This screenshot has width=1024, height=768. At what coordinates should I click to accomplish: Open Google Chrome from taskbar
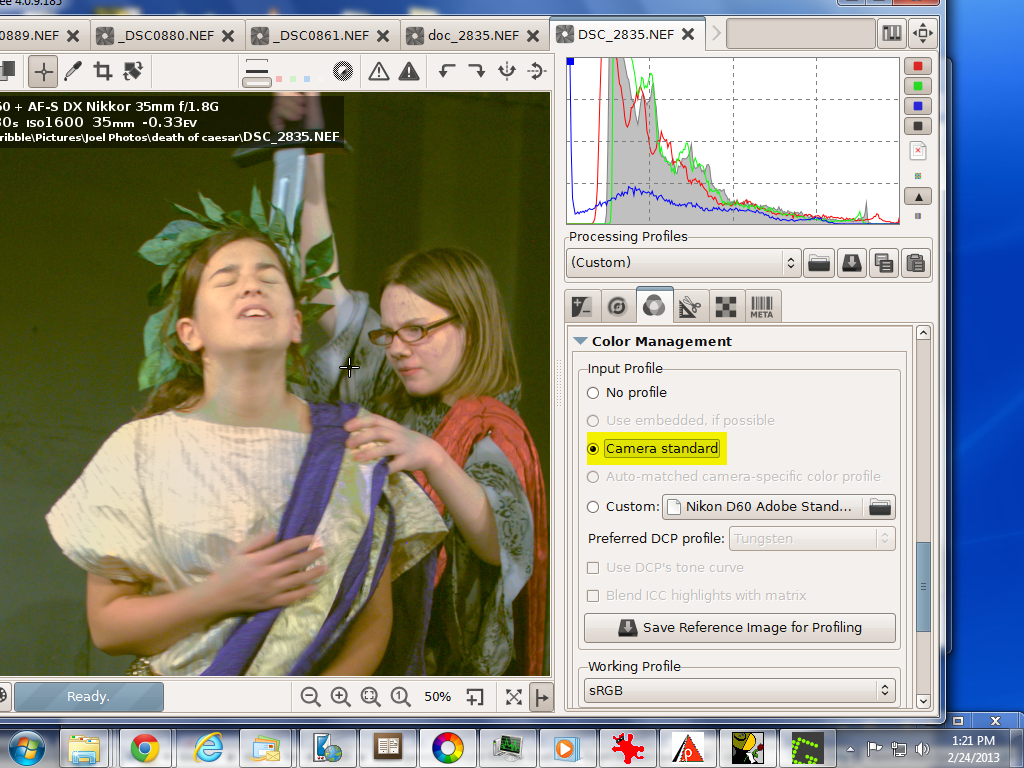pos(145,747)
